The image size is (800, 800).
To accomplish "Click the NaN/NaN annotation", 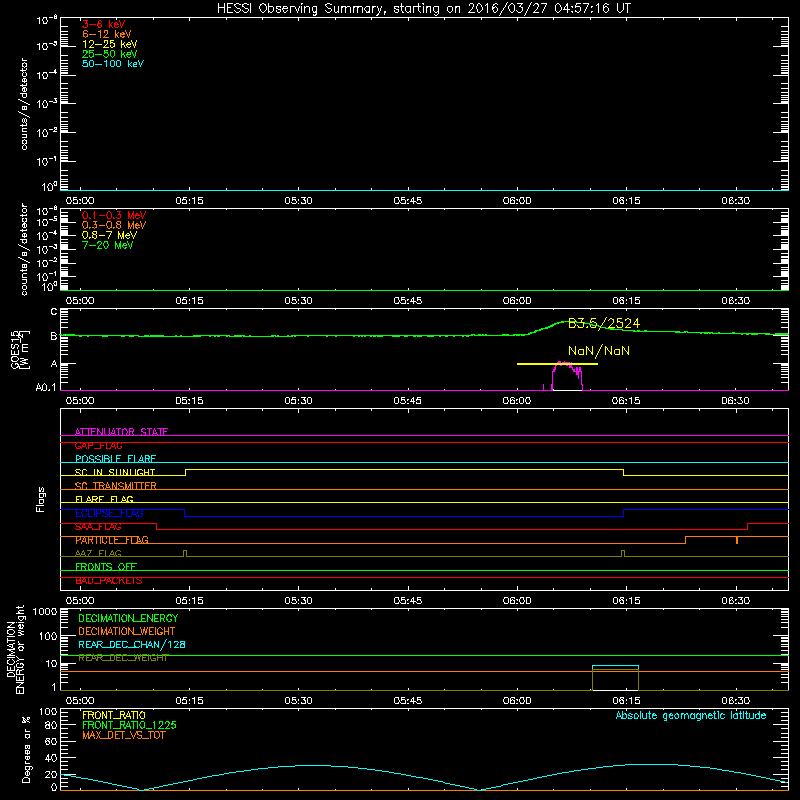I will pos(599,351).
